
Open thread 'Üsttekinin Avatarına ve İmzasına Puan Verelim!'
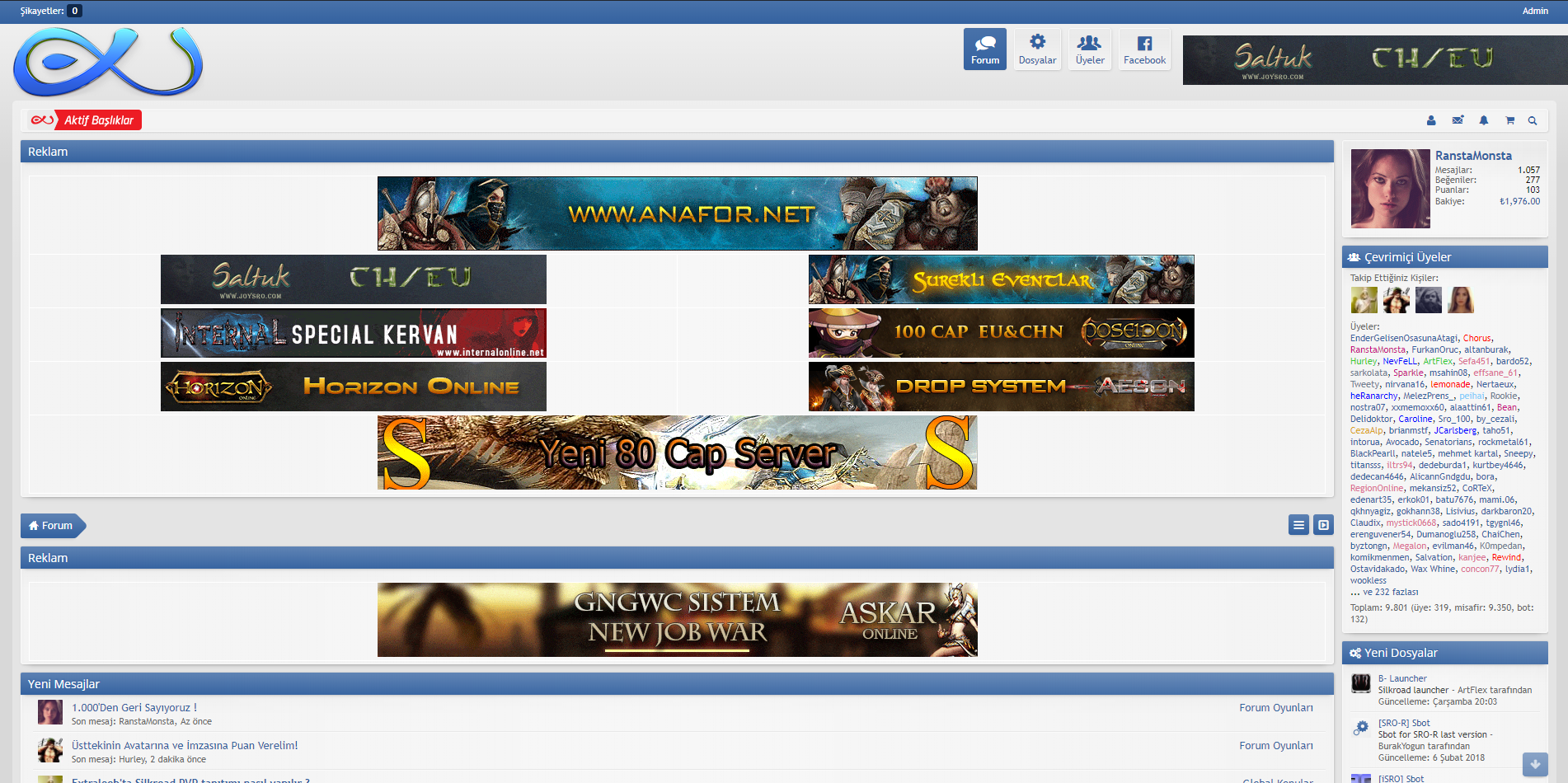[x=185, y=745]
